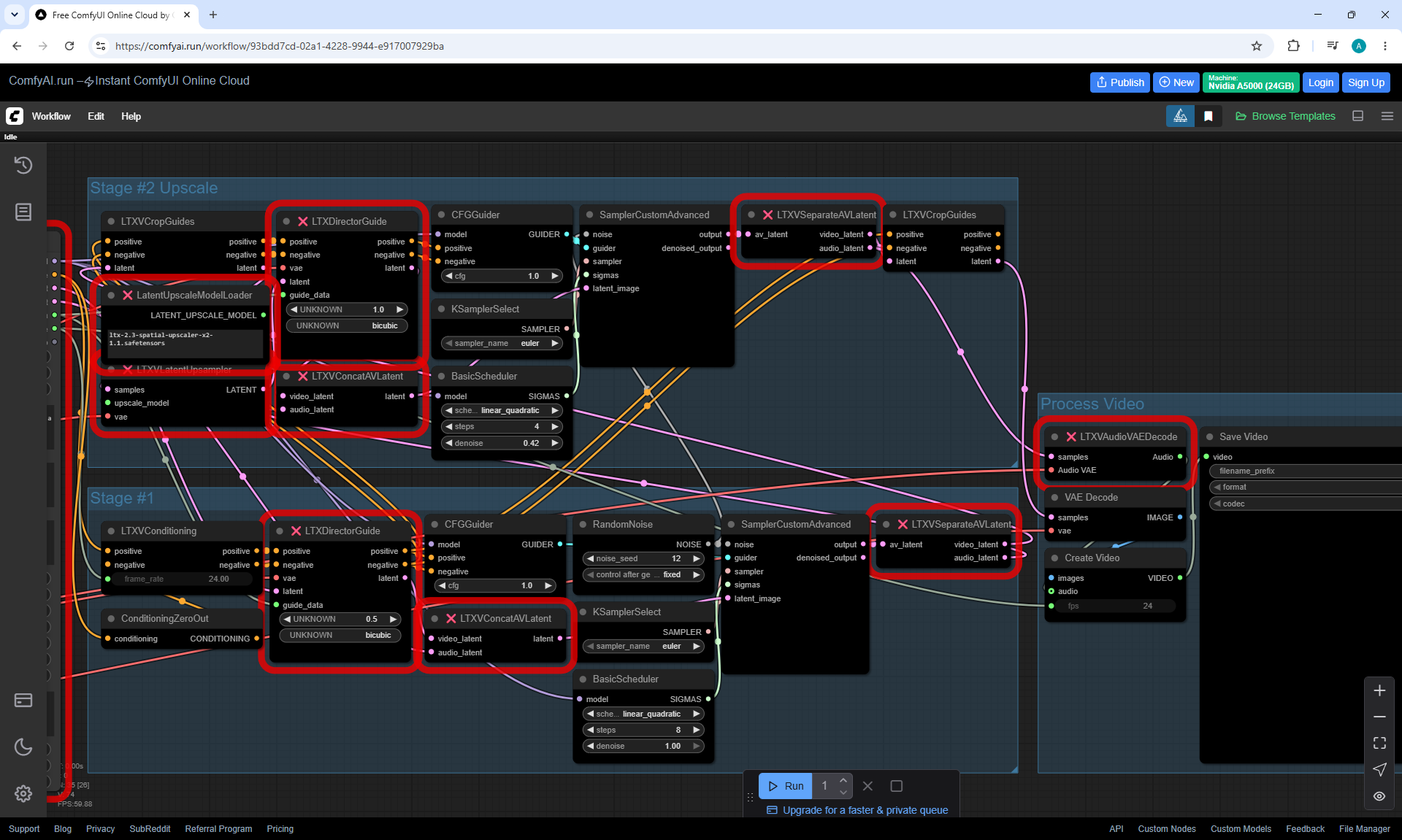This screenshot has height=840, width=1402.
Task: Toggle dark mode moon icon
Action: [x=23, y=747]
